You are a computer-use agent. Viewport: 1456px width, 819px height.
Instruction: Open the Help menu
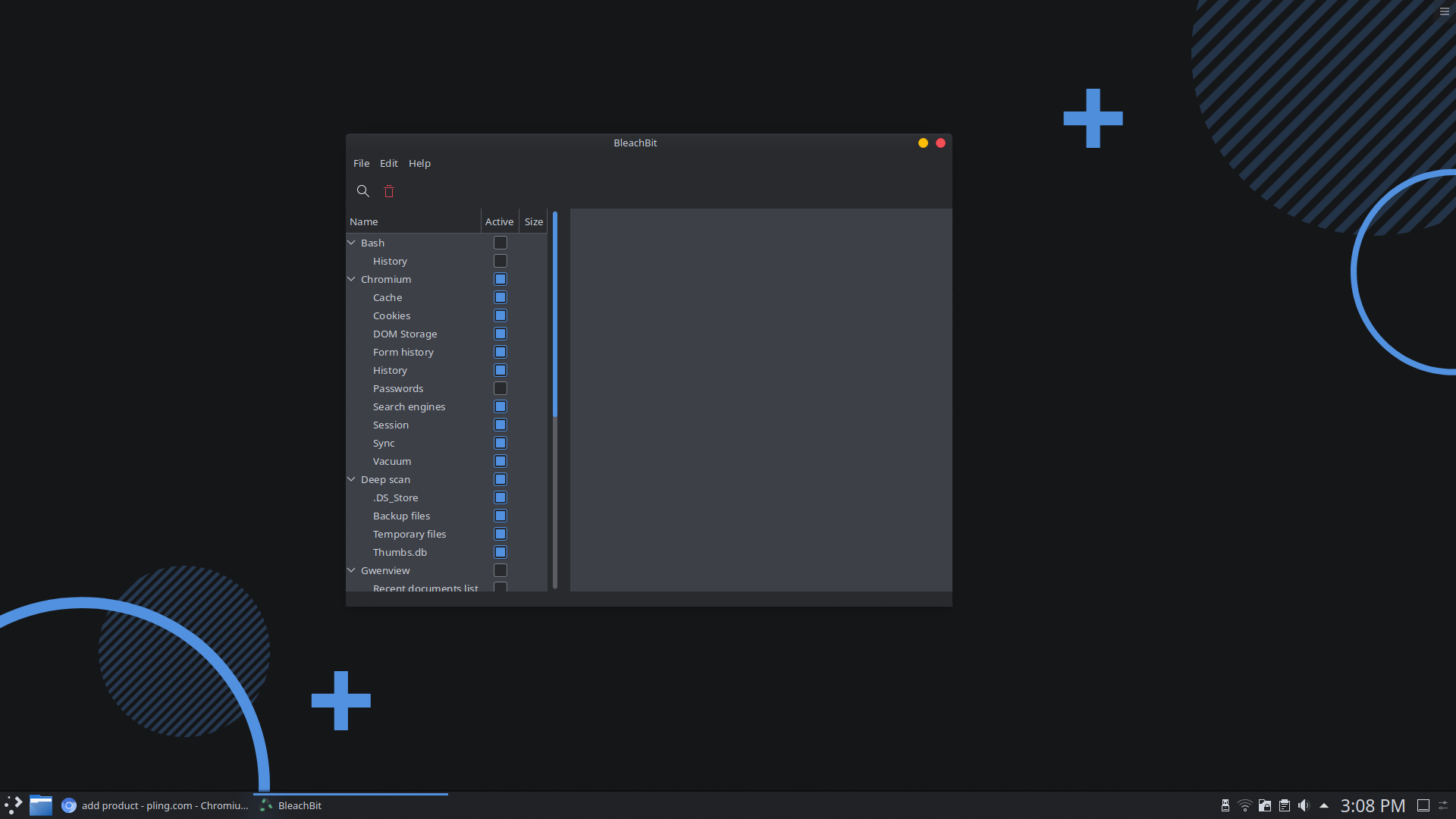[419, 163]
